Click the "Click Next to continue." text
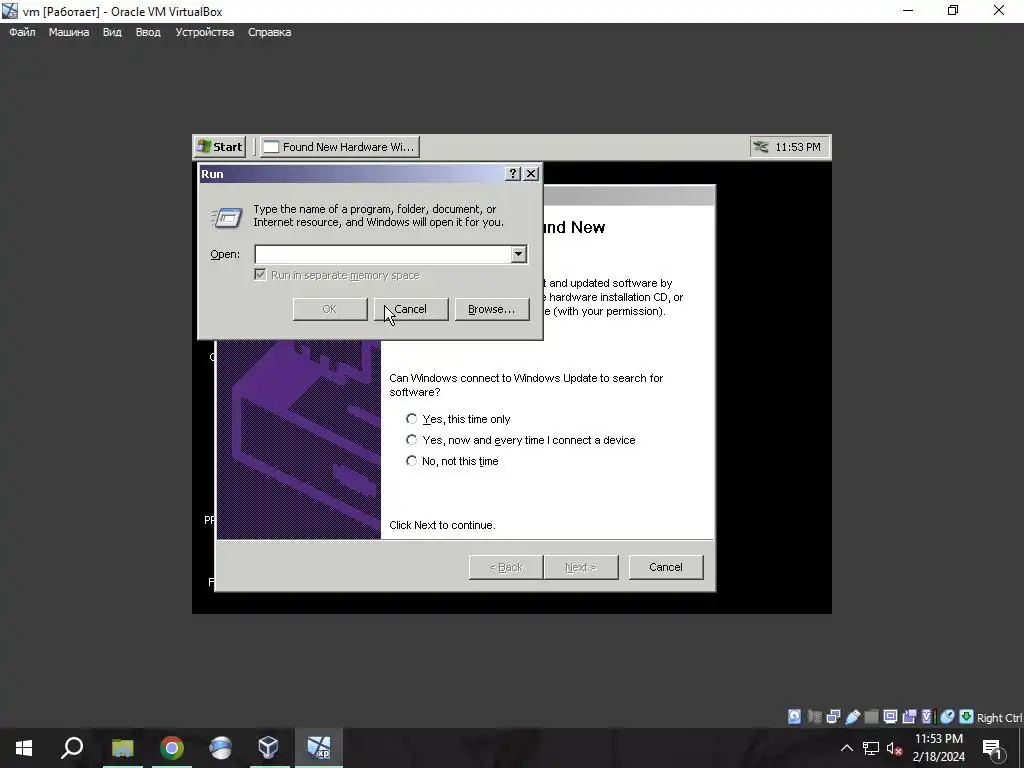Screen dimensions: 1024x768 click(442, 525)
